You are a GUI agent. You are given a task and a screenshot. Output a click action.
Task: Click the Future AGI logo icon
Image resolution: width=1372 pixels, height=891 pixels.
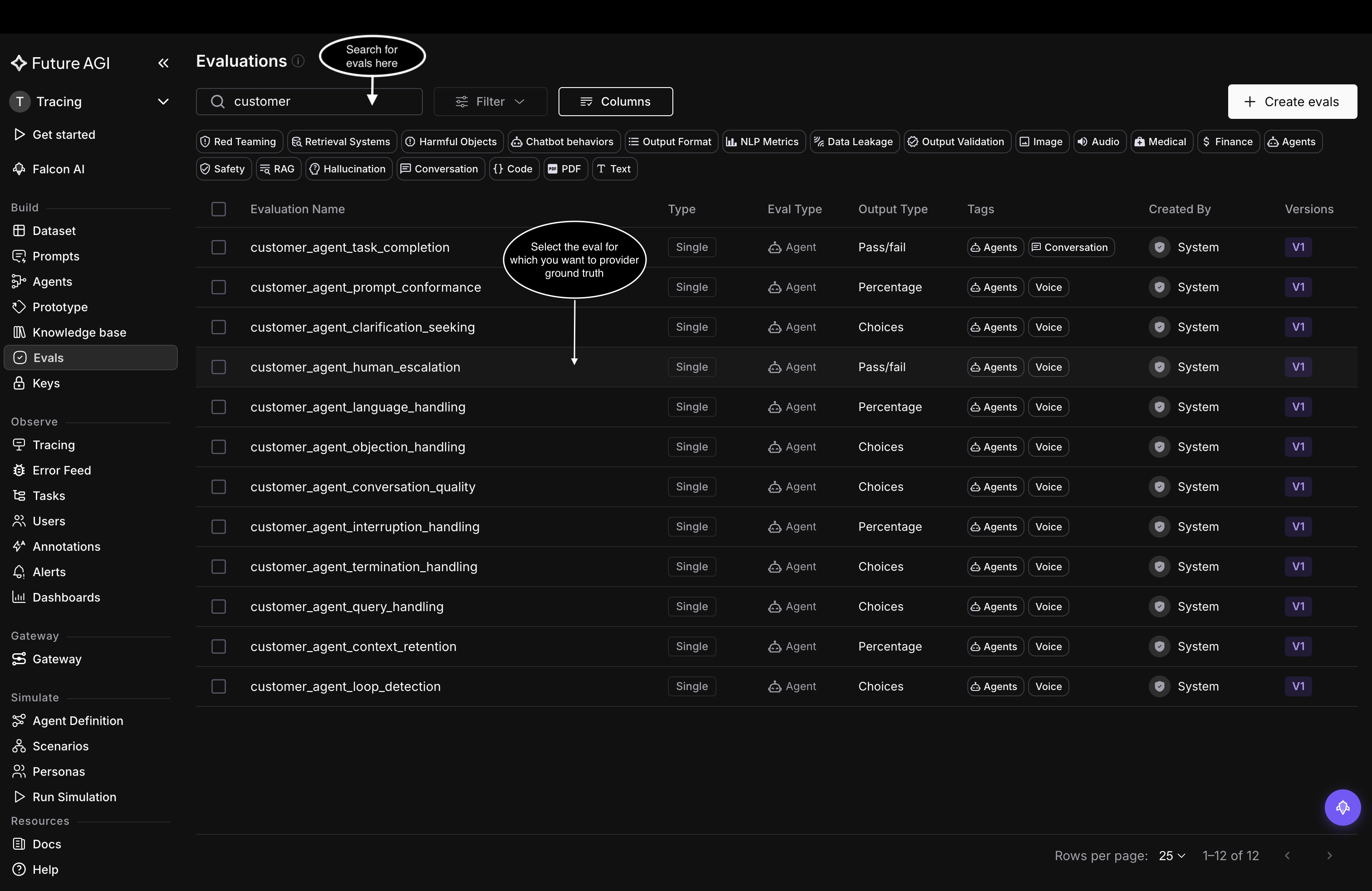pos(19,63)
